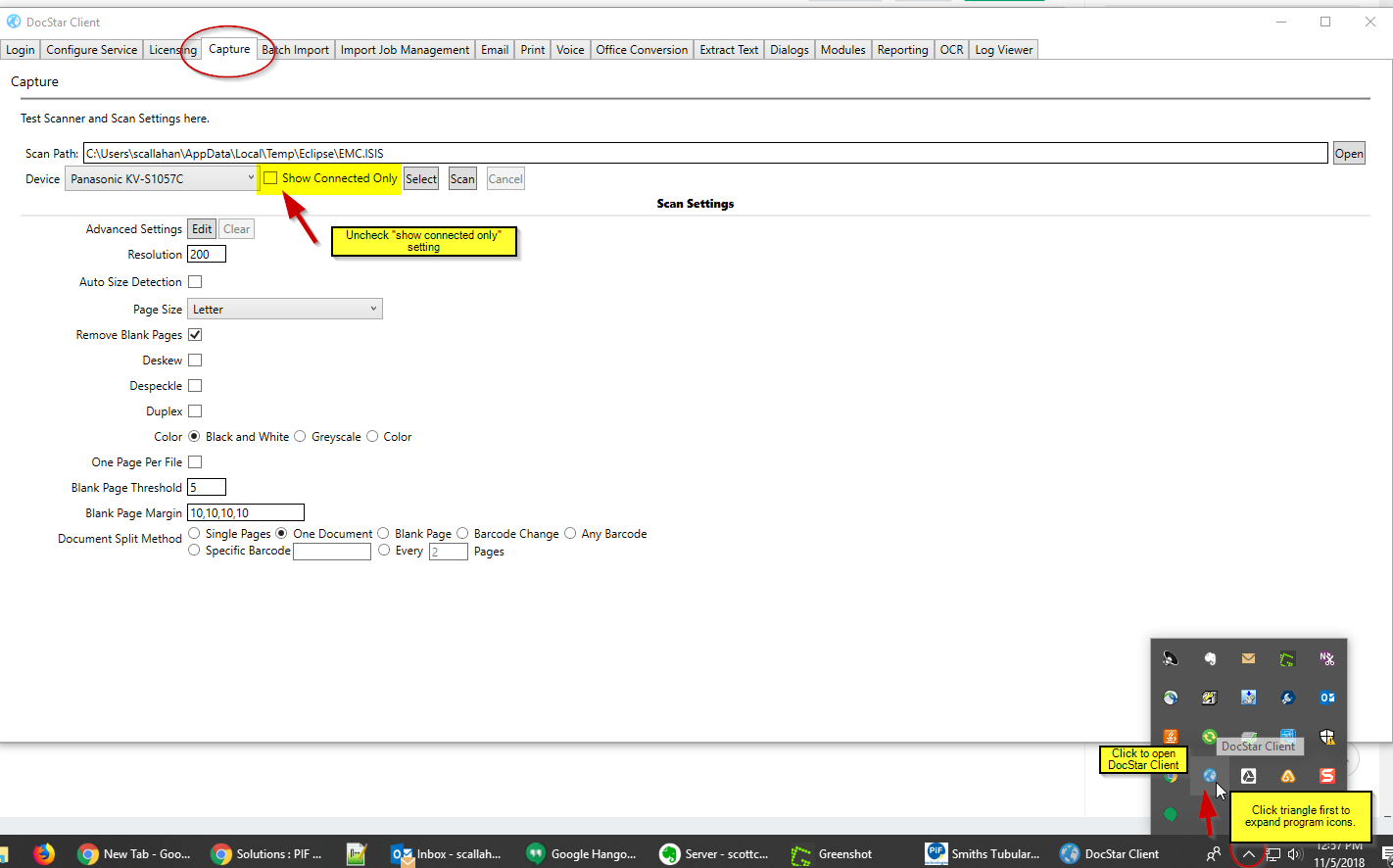The width and height of the screenshot is (1393, 868).
Task: Switch to the Login tab
Action: [20, 50]
